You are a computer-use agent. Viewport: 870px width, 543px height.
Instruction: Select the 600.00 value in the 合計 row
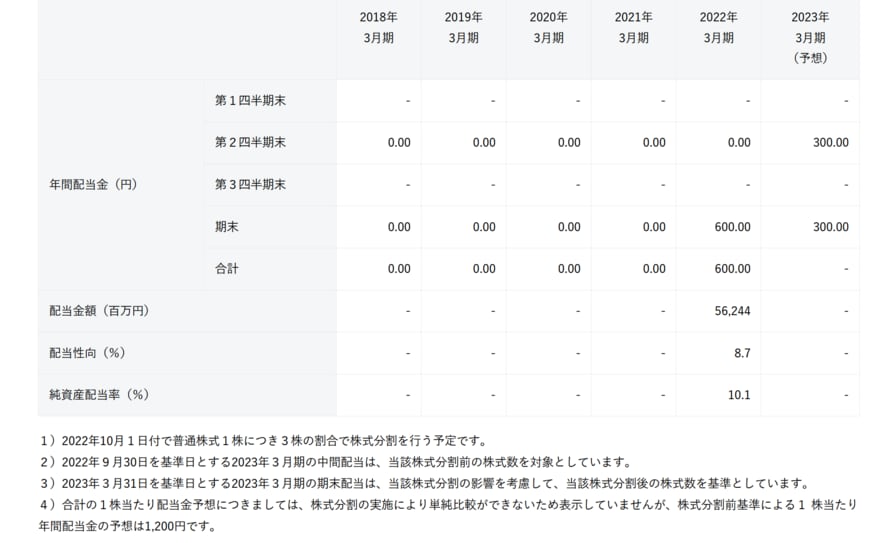(731, 269)
